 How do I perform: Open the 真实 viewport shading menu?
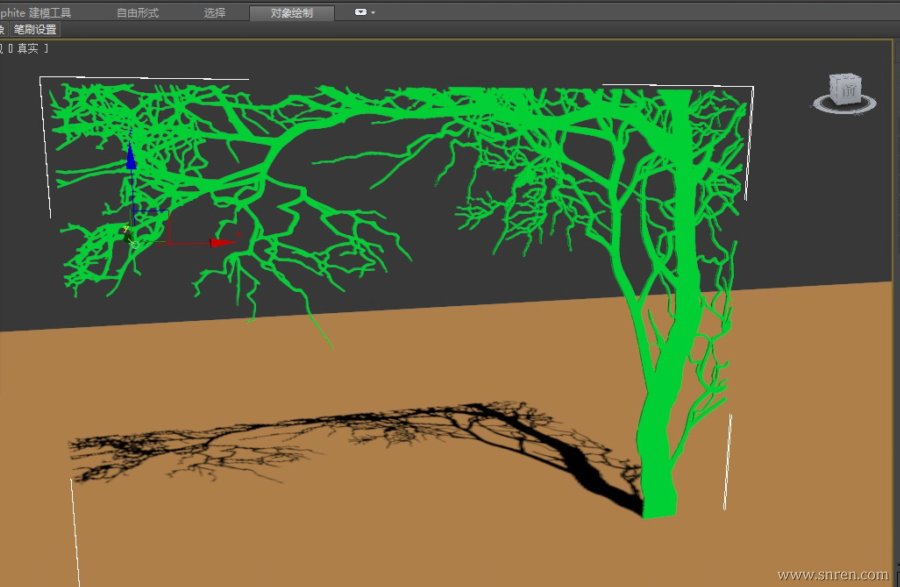click(30, 47)
